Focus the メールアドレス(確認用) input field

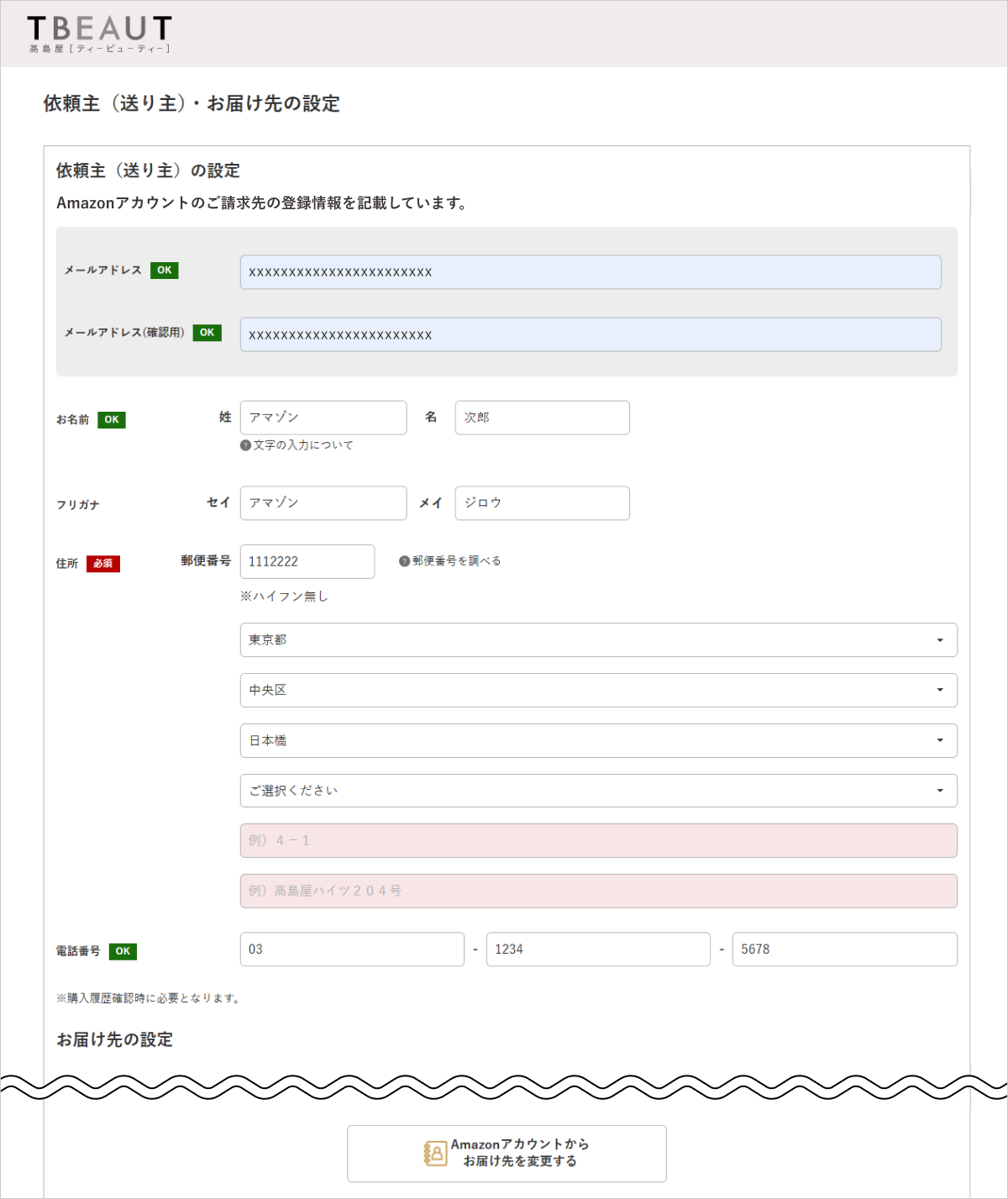click(x=591, y=334)
